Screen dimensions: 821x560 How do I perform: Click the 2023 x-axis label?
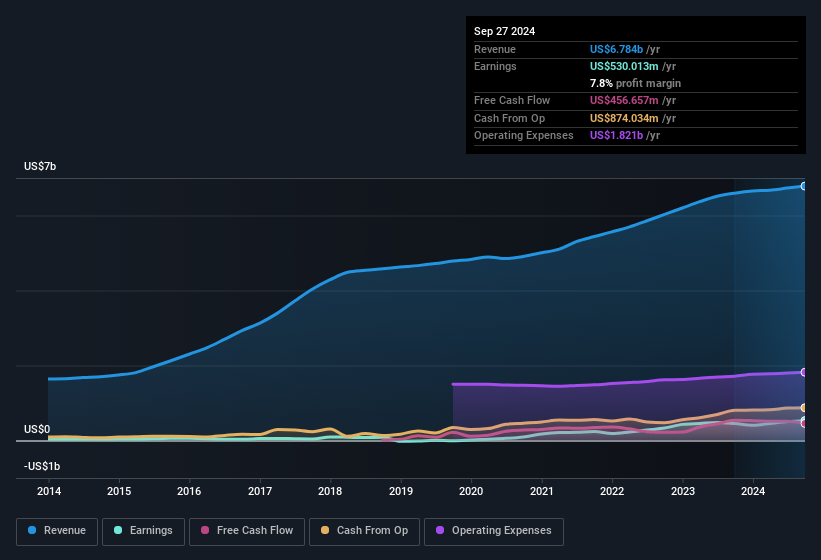pos(683,491)
